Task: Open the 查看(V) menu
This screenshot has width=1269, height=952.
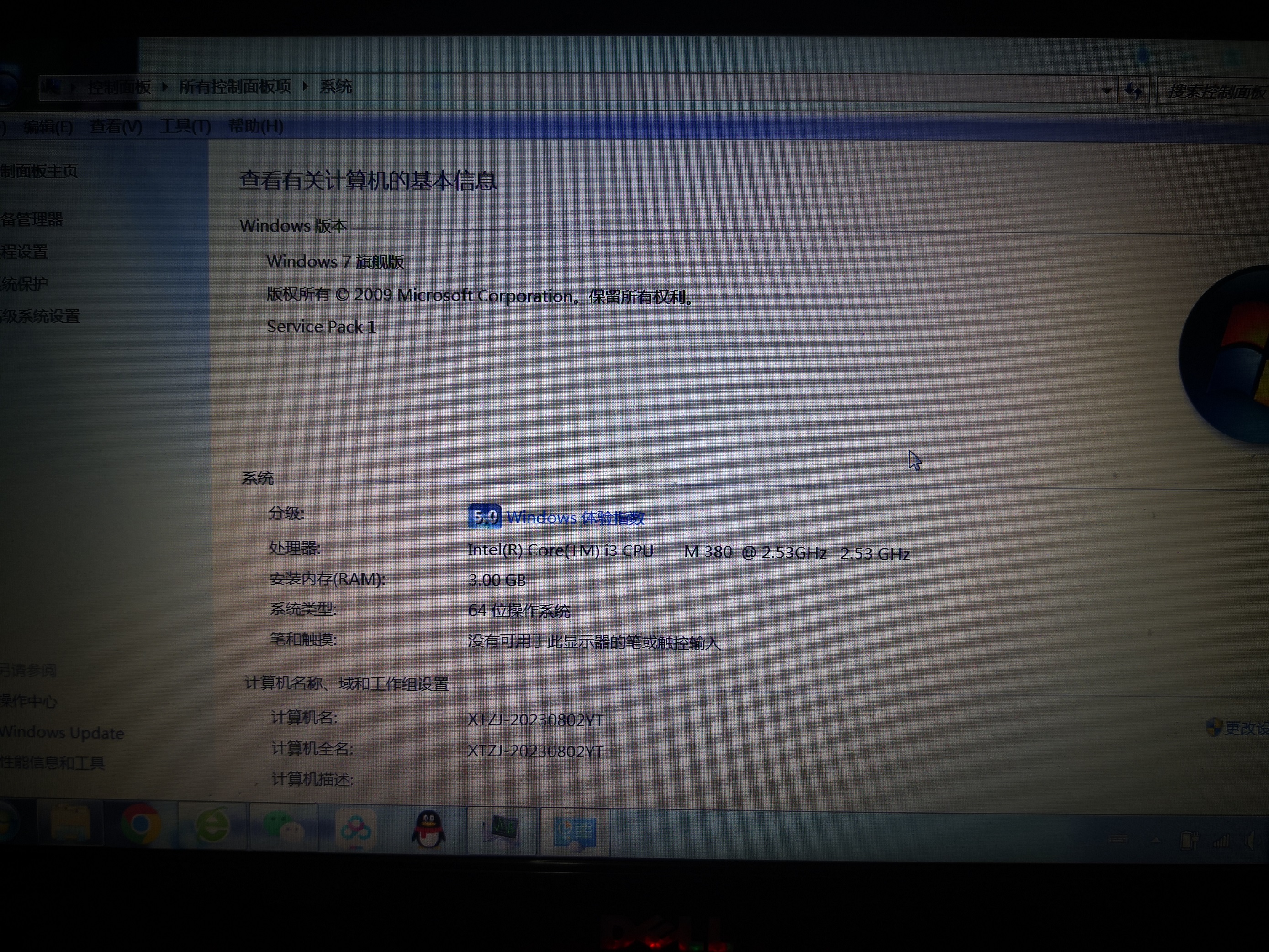Action: click(116, 126)
